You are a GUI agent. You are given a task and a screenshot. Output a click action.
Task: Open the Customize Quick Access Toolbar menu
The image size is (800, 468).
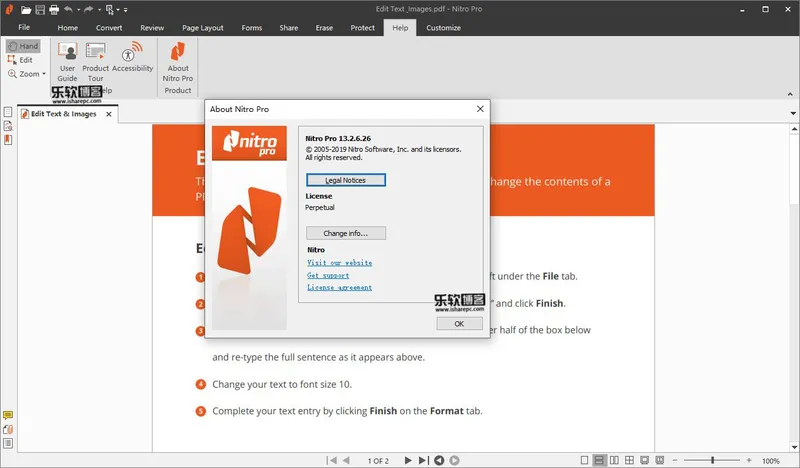point(126,10)
